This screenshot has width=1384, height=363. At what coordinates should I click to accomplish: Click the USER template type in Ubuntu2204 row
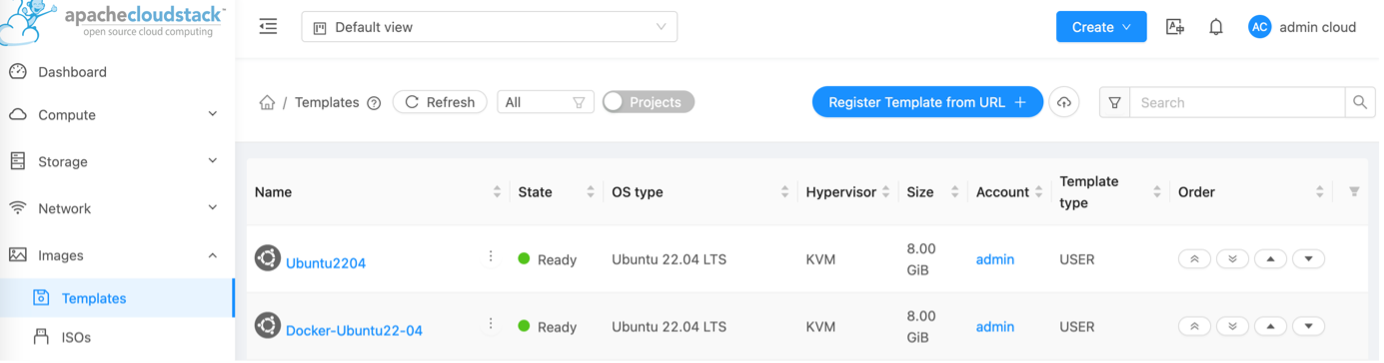pos(1077,259)
